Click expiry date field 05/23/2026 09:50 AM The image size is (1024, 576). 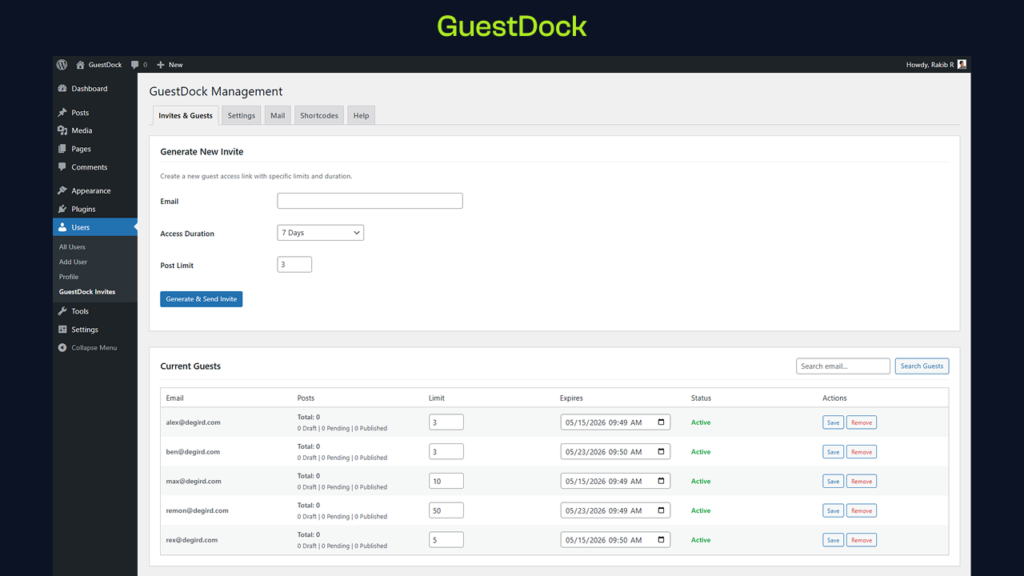click(x=615, y=451)
